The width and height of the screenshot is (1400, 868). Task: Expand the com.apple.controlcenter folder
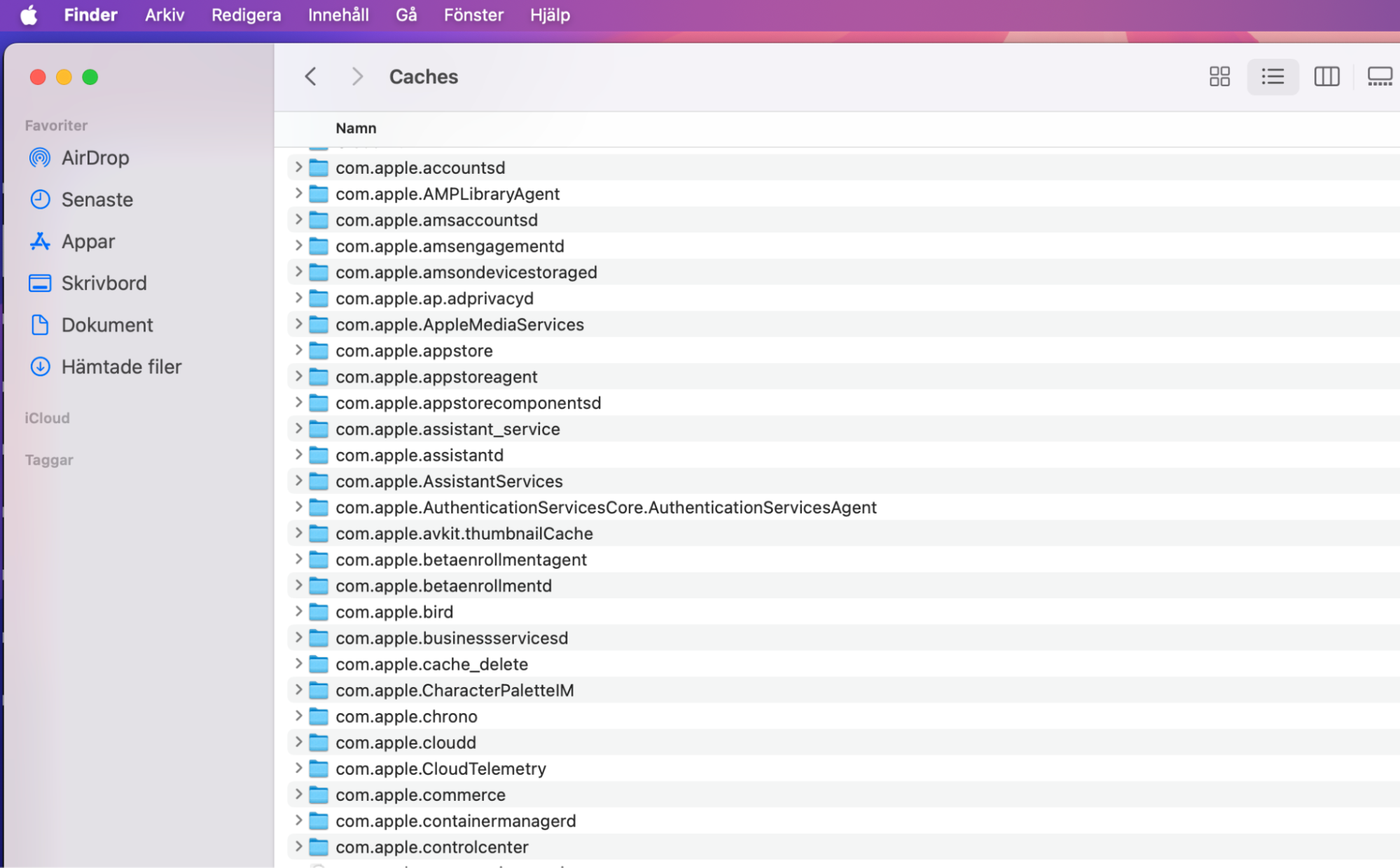[298, 848]
